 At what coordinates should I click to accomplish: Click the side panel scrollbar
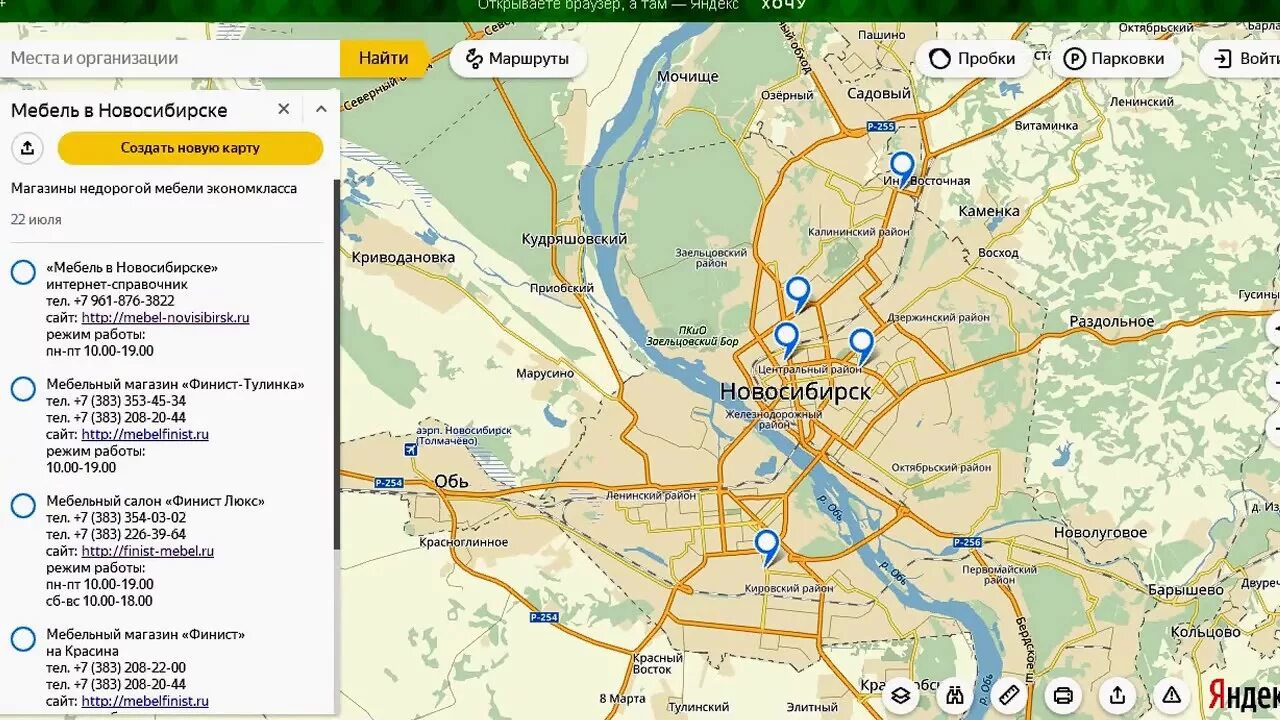coord(336,365)
